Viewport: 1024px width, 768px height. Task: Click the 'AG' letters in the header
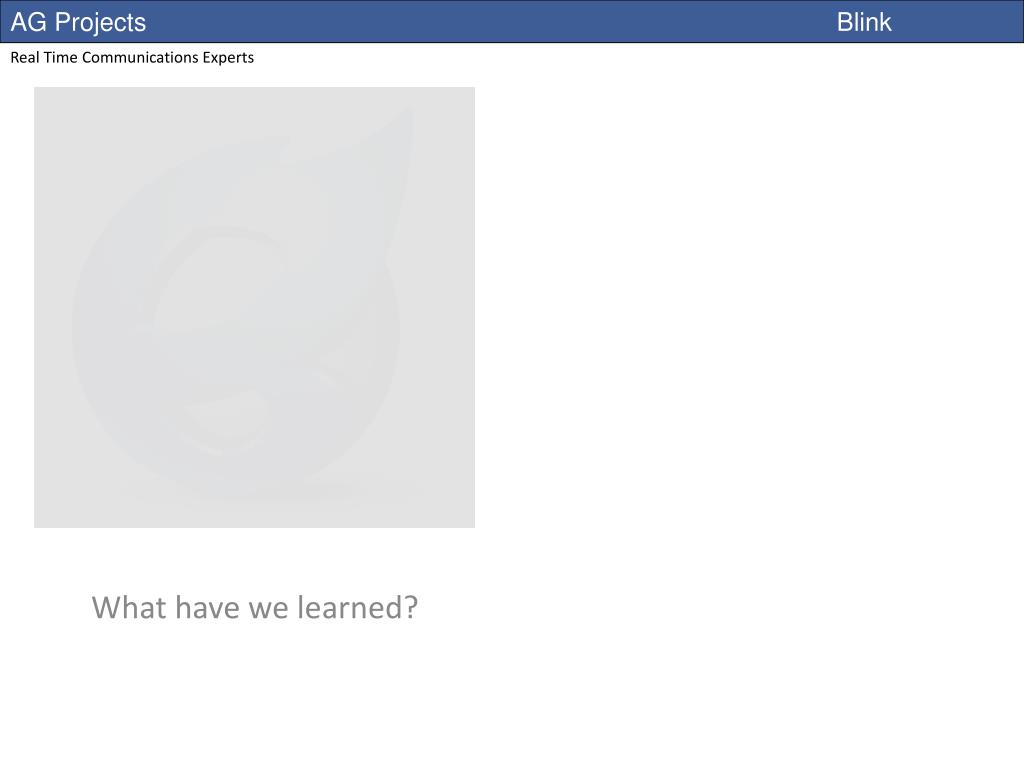point(29,22)
